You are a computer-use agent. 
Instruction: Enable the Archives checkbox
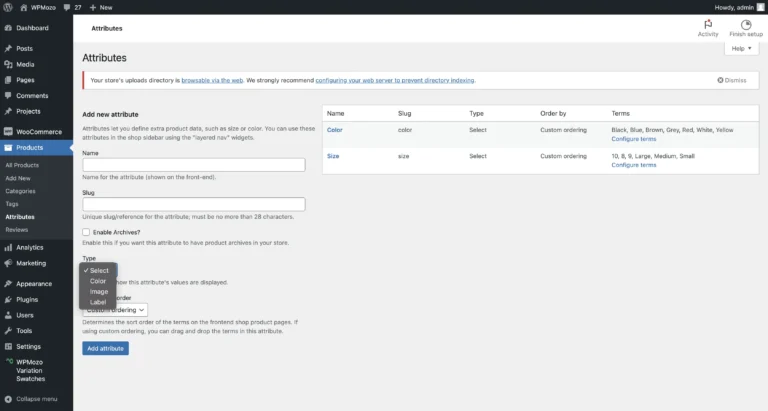pyautogui.click(x=86, y=232)
